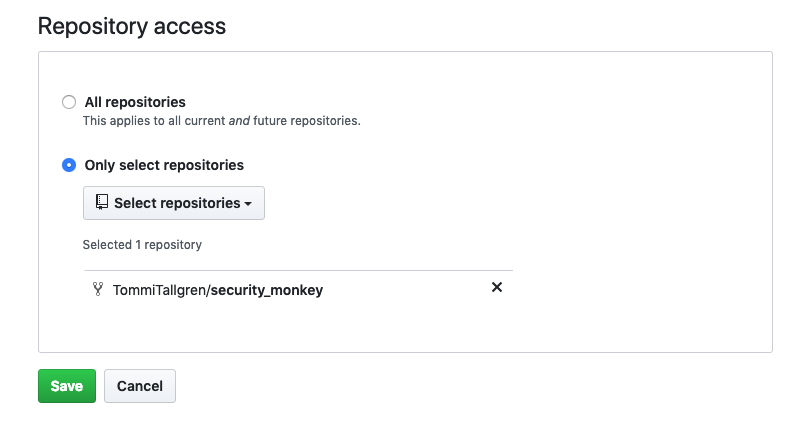Click the 'Repository access' heading

click(x=132, y=26)
